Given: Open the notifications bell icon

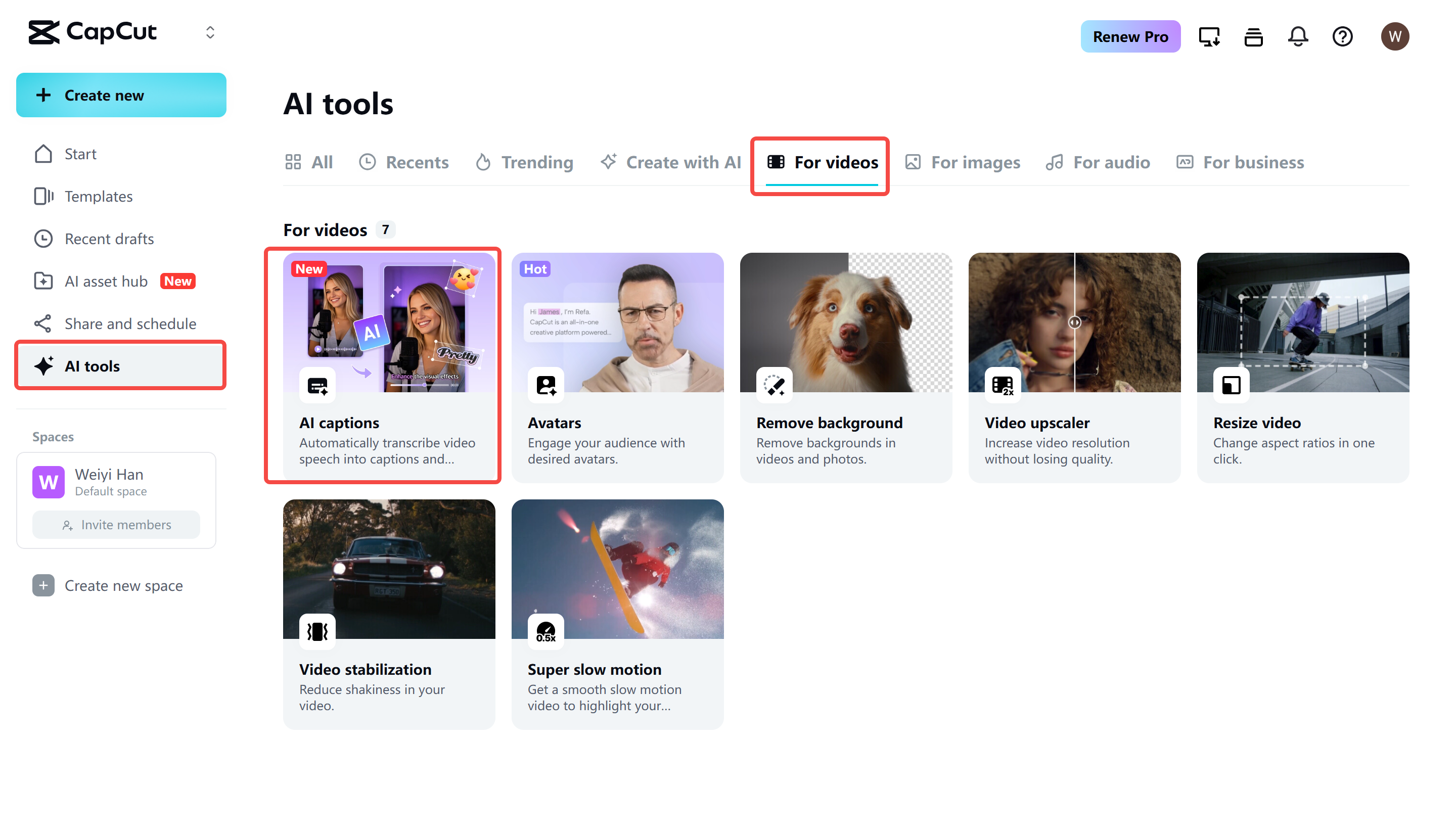Looking at the screenshot, I should tap(1298, 36).
